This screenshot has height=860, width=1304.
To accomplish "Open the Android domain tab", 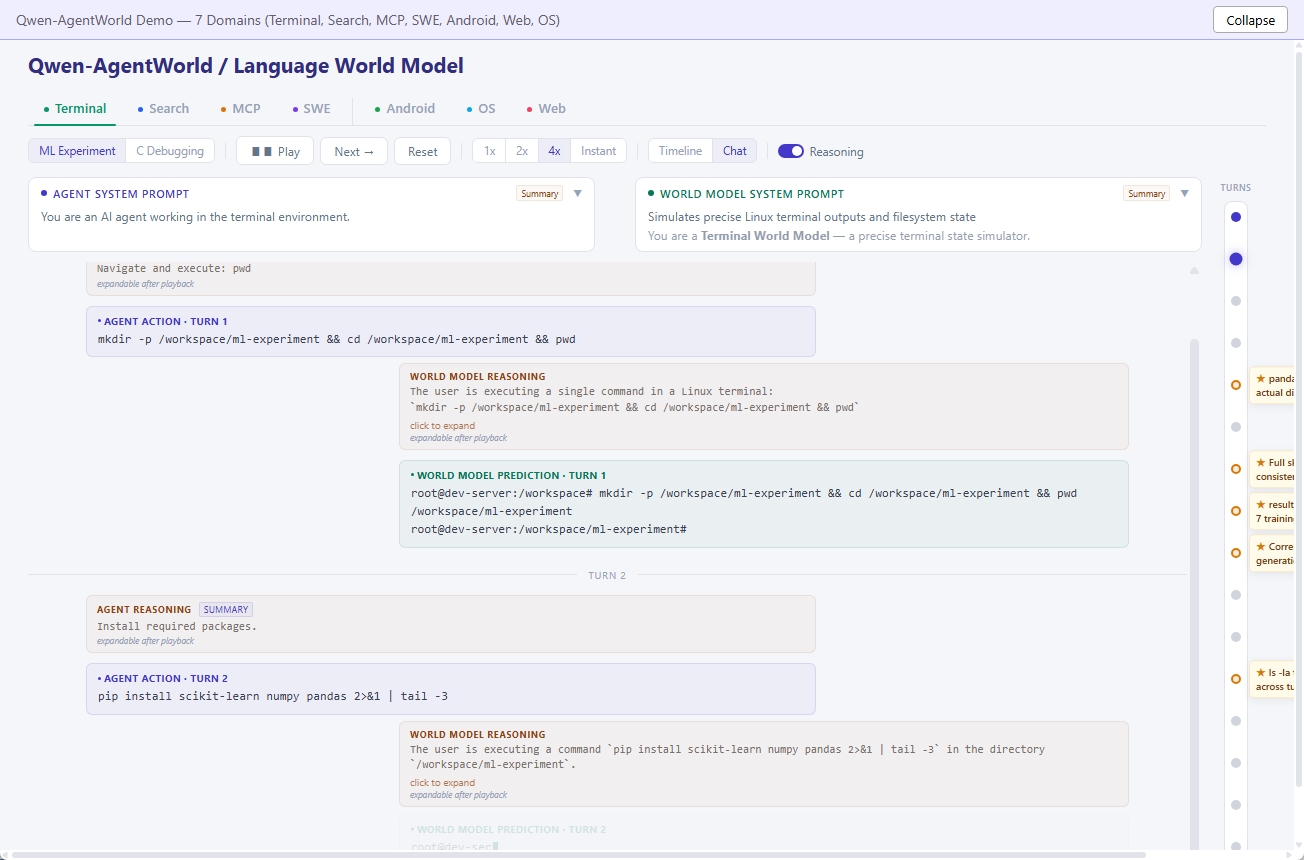I will 405,109.
